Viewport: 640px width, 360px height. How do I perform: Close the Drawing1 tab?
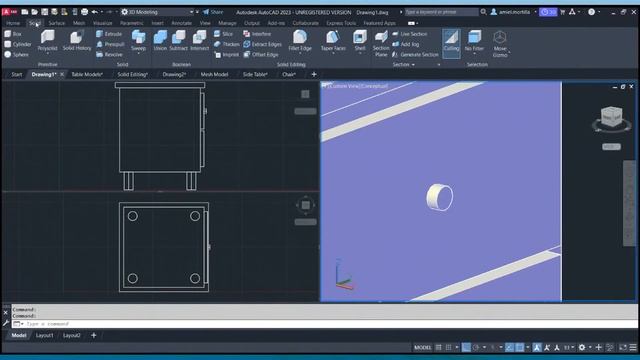(x=62, y=74)
